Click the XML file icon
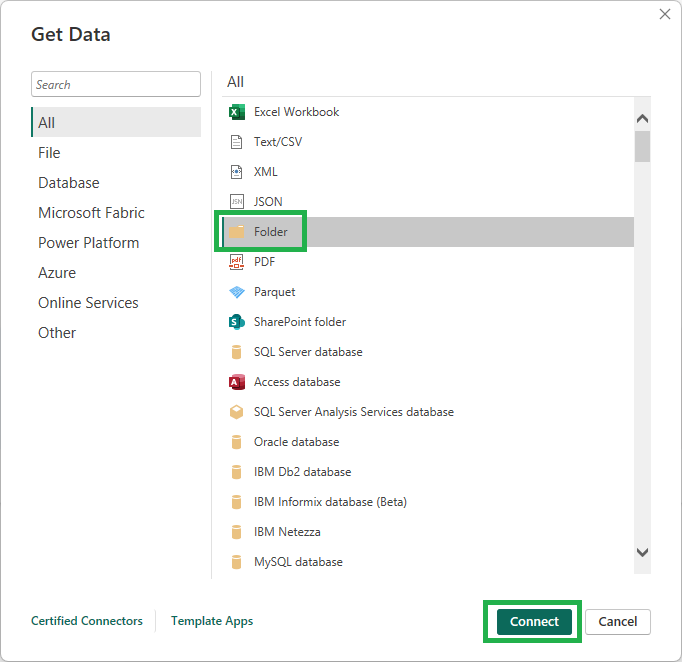This screenshot has height=662, width=682. pyautogui.click(x=236, y=172)
